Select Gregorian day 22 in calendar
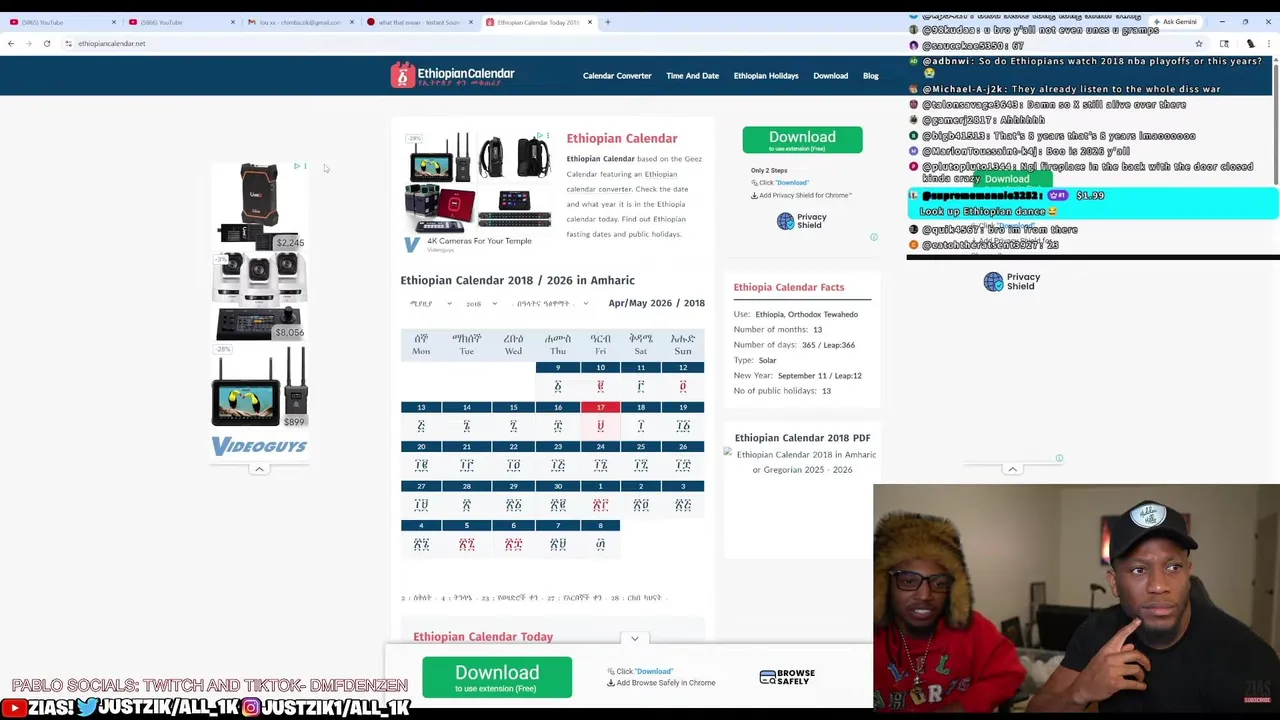Viewport: 1280px width, 720px height. click(x=513, y=457)
